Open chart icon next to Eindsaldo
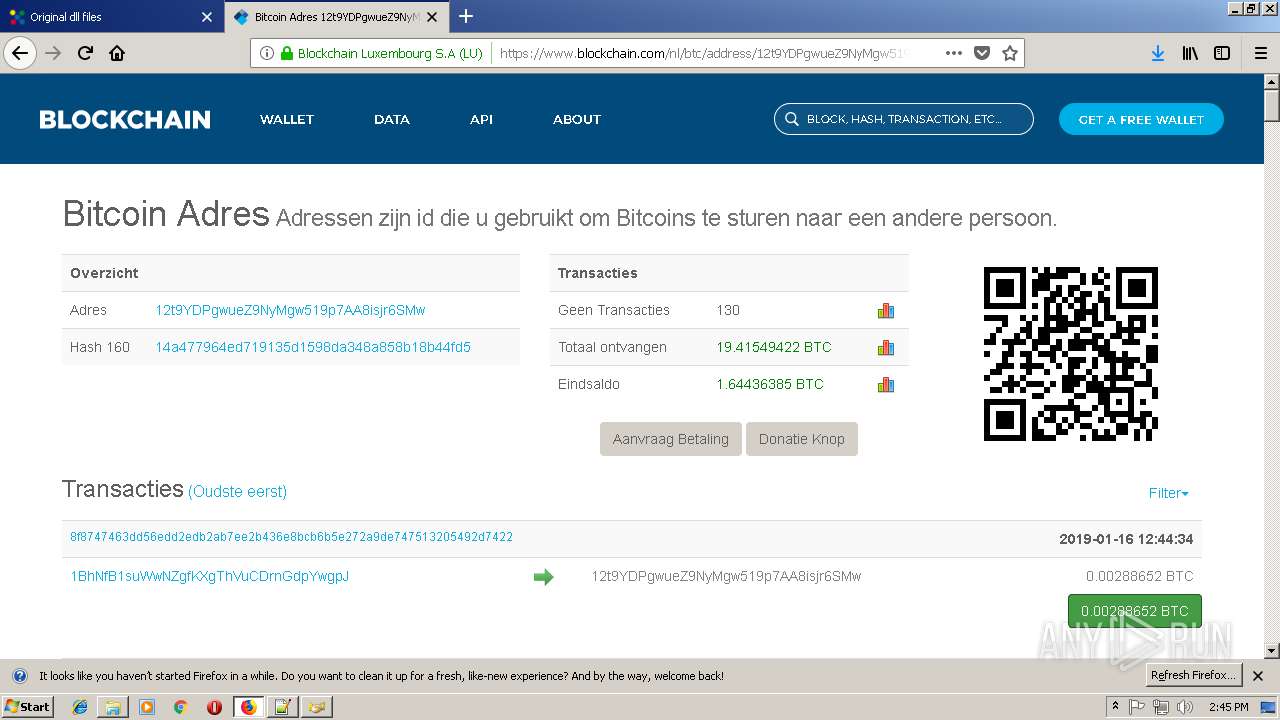The height and width of the screenshot is (720, 1280). coord(886,385)
